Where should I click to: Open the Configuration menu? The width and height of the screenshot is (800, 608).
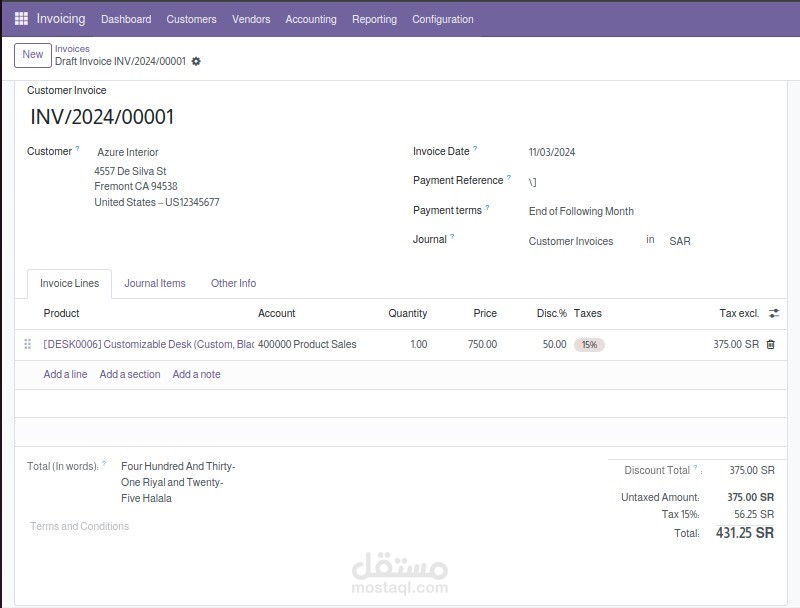coord(443,19)
